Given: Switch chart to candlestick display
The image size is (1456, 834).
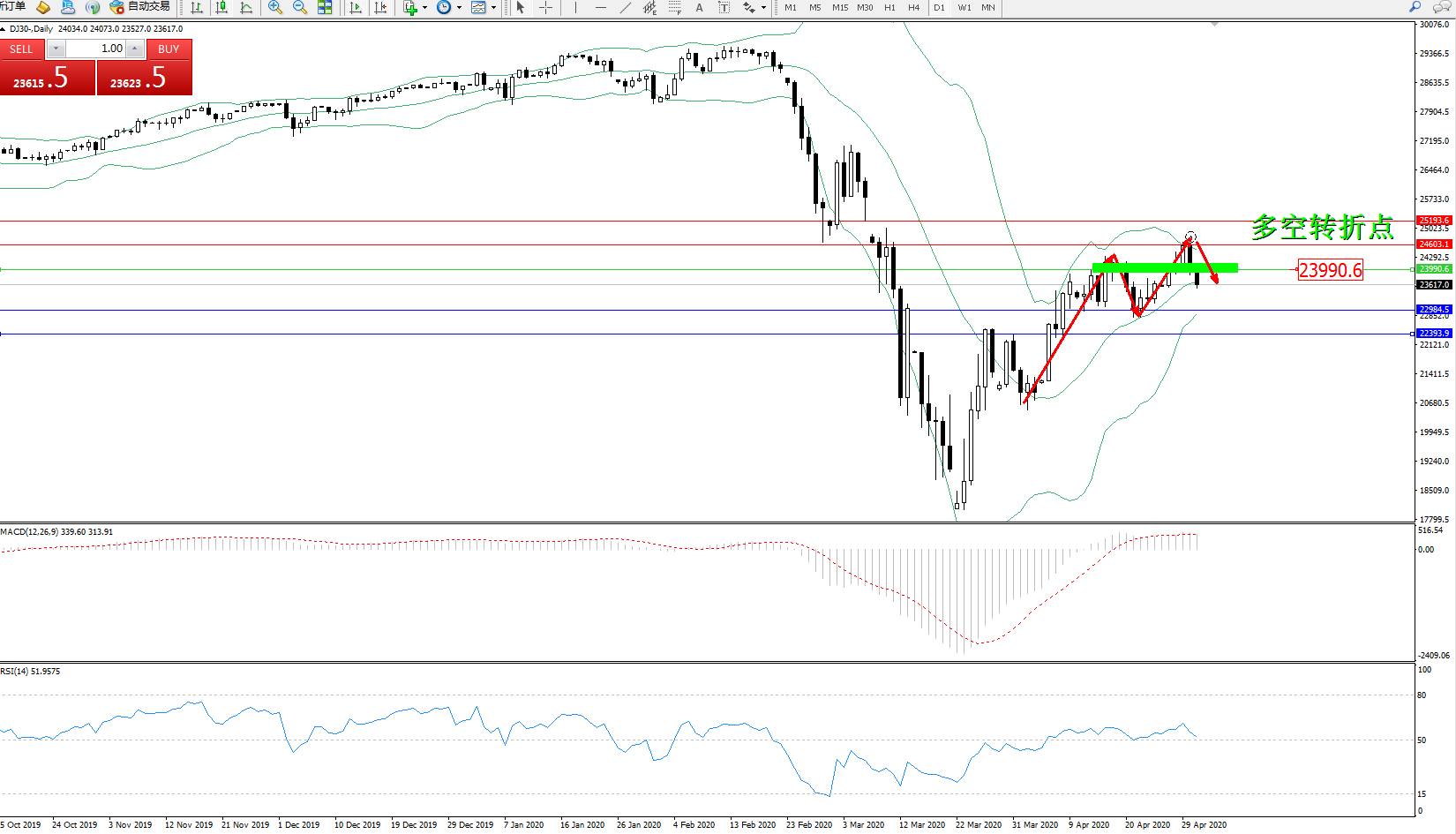Looking at the screenshot, I should tap(221, 8).
